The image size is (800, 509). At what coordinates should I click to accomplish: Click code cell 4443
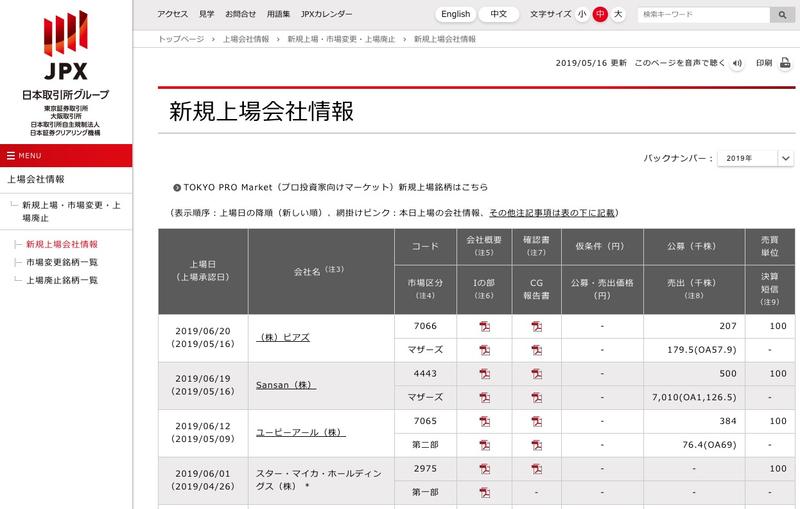425,373
